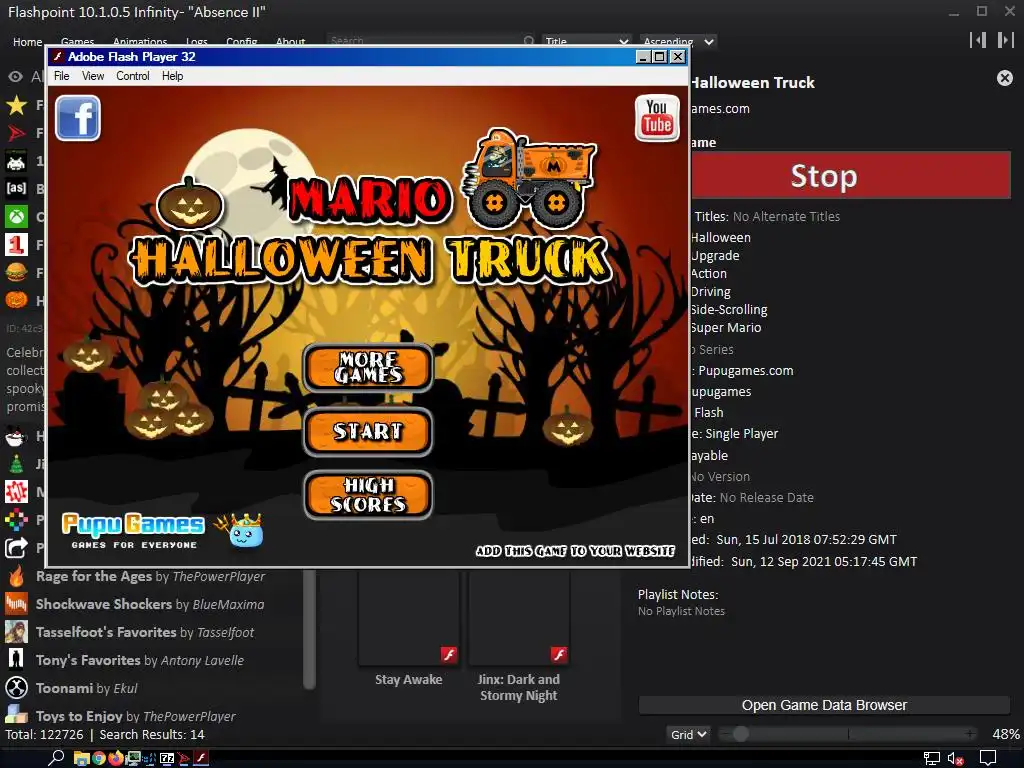This screenshot has width=1024, height=768.
Task: Select the Christmas tree playlist icon
Action: coord(16,464)
